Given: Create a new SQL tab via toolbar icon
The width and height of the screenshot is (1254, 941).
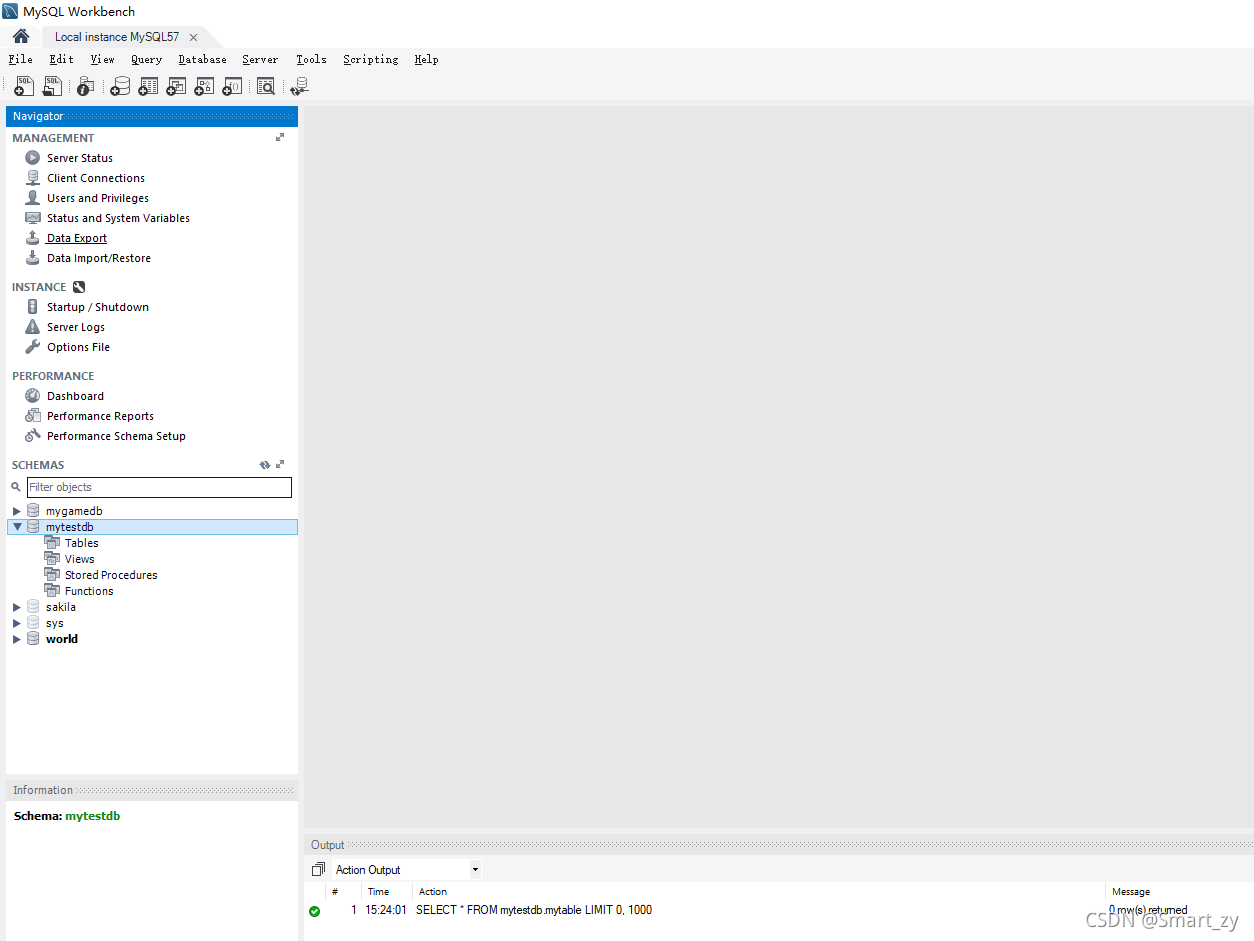Looking at the screenshot, I should point(24,86).
